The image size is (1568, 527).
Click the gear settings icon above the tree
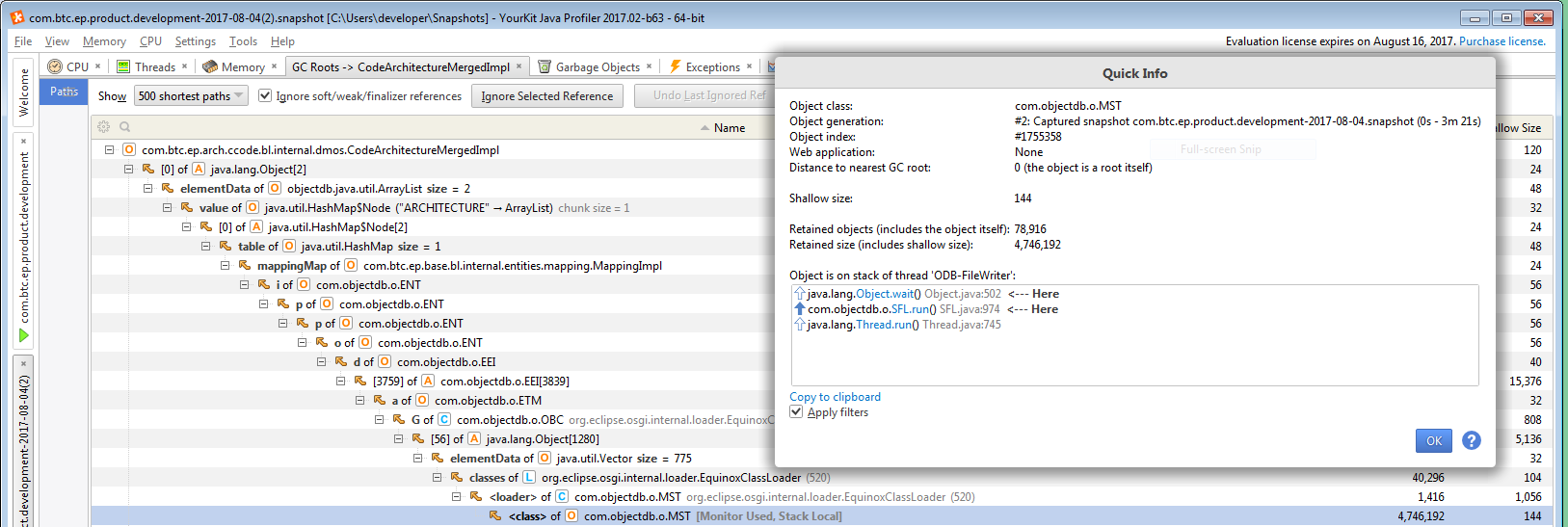point(104,127)
